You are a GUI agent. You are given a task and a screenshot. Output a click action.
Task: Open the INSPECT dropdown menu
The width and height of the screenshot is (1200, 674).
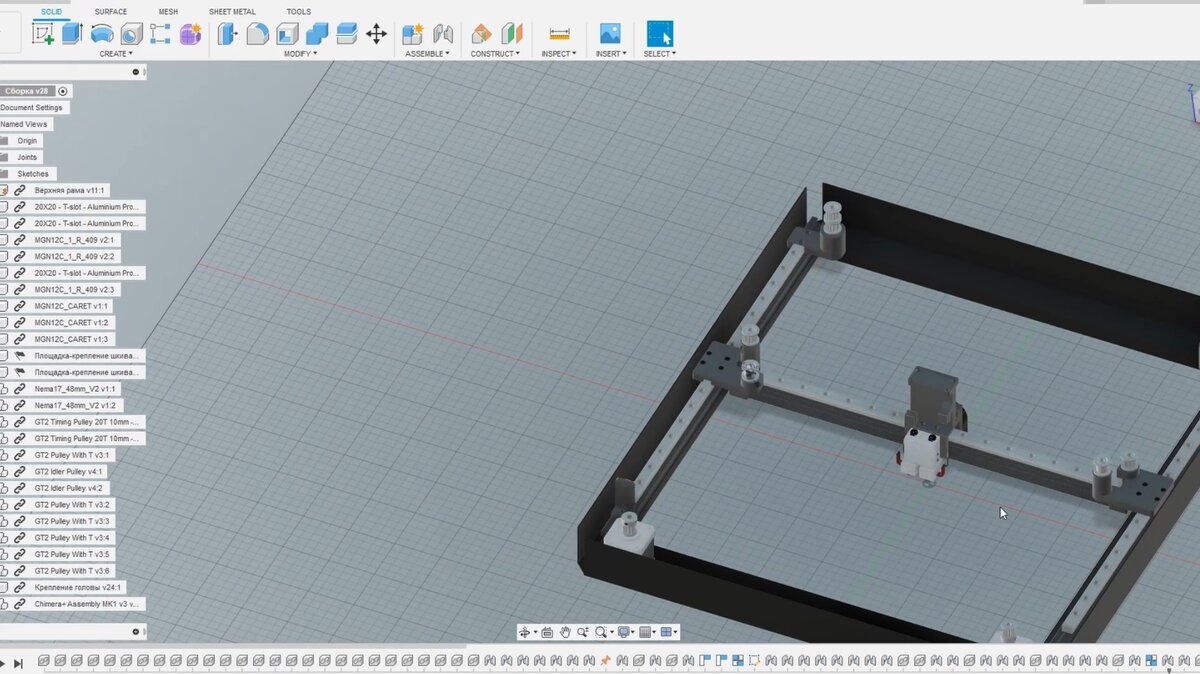point(559,54)
